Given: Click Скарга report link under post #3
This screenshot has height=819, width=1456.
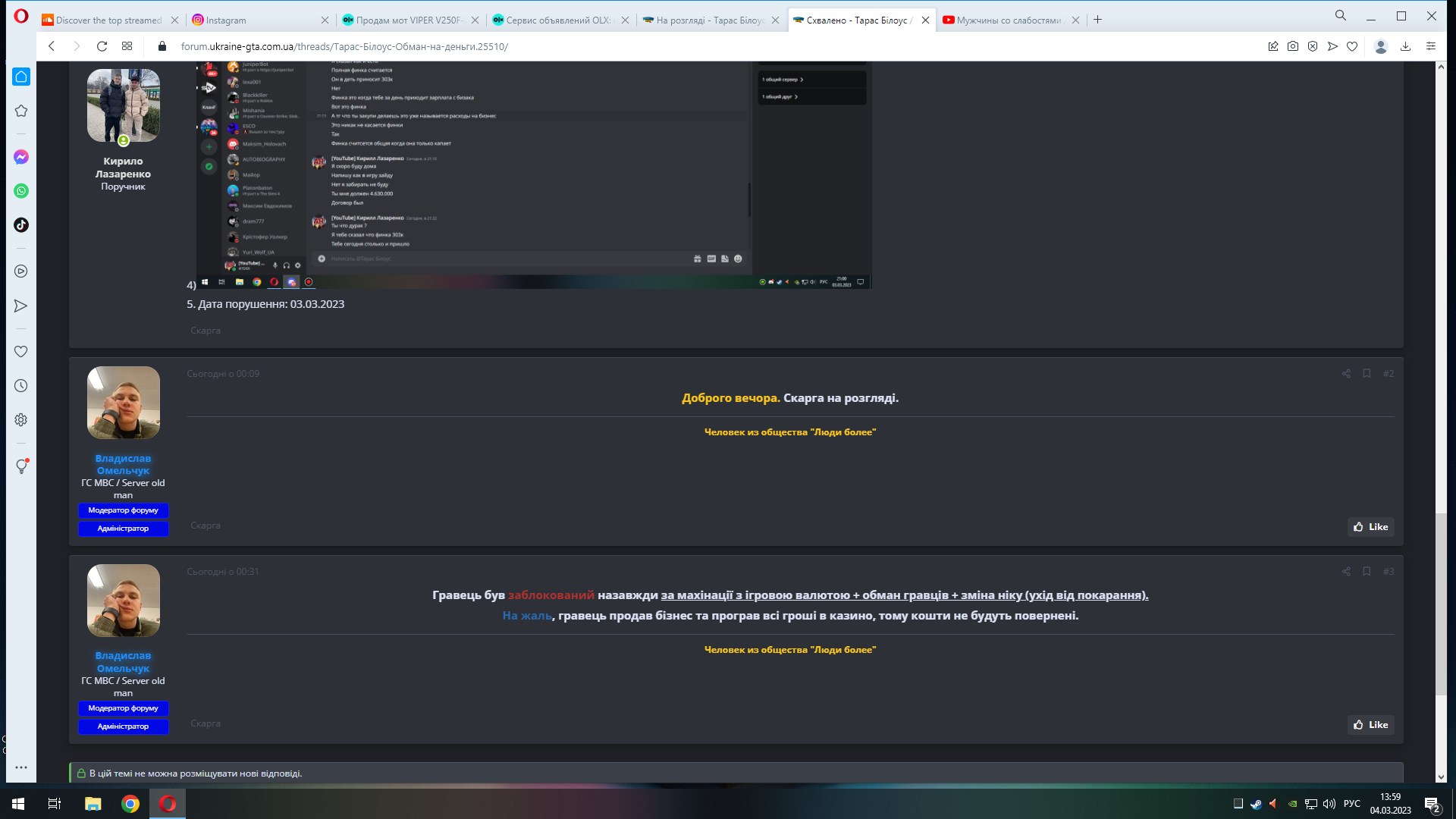Looking at the screenshot, I should click(206, 723).
